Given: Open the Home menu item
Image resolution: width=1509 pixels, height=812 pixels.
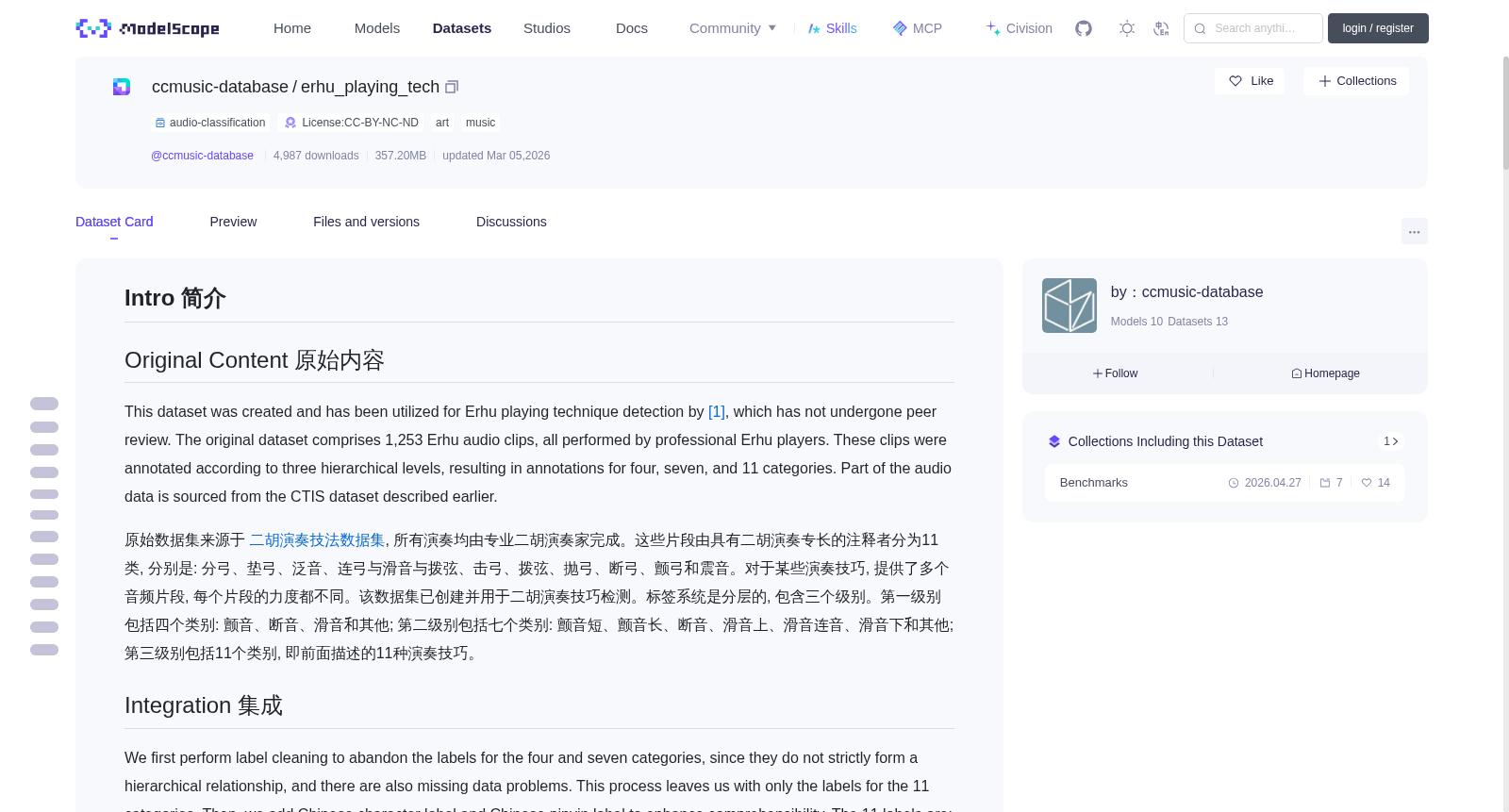Looking at the screenshot, I should tap(292, 28).
